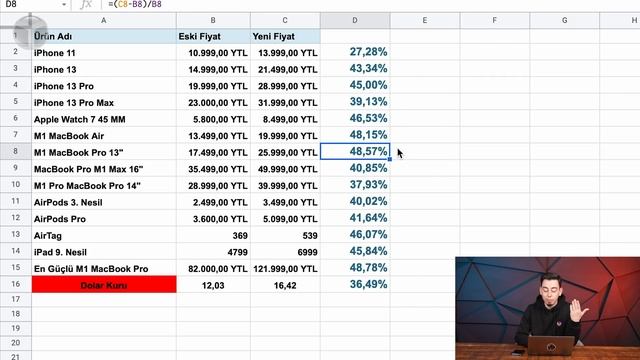Select the 25.999,00 YTL cell
Viewport: 640px width, 360px height.
tap(285, 152)
